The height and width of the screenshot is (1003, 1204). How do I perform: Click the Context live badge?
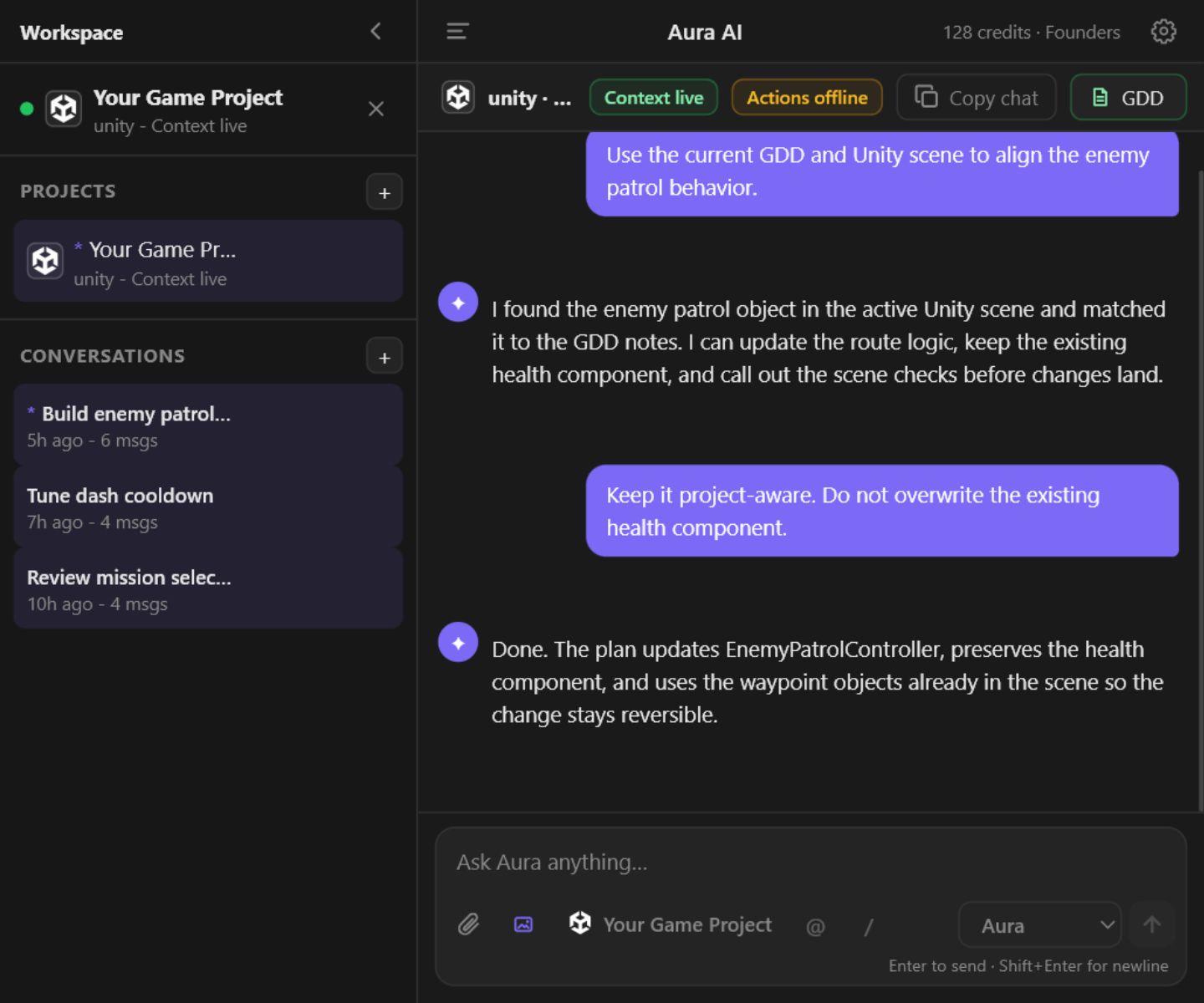(x=654, y=98)
